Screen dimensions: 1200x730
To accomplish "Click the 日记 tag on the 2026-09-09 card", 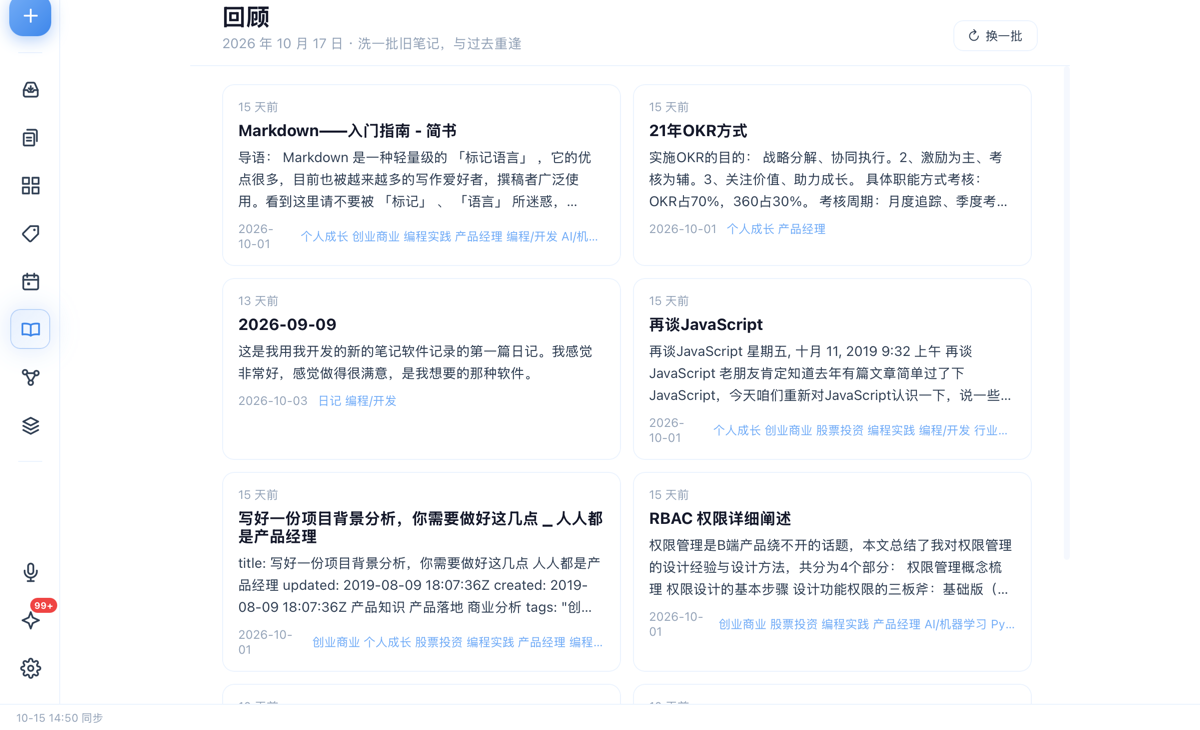I will (x=329, y=401).
